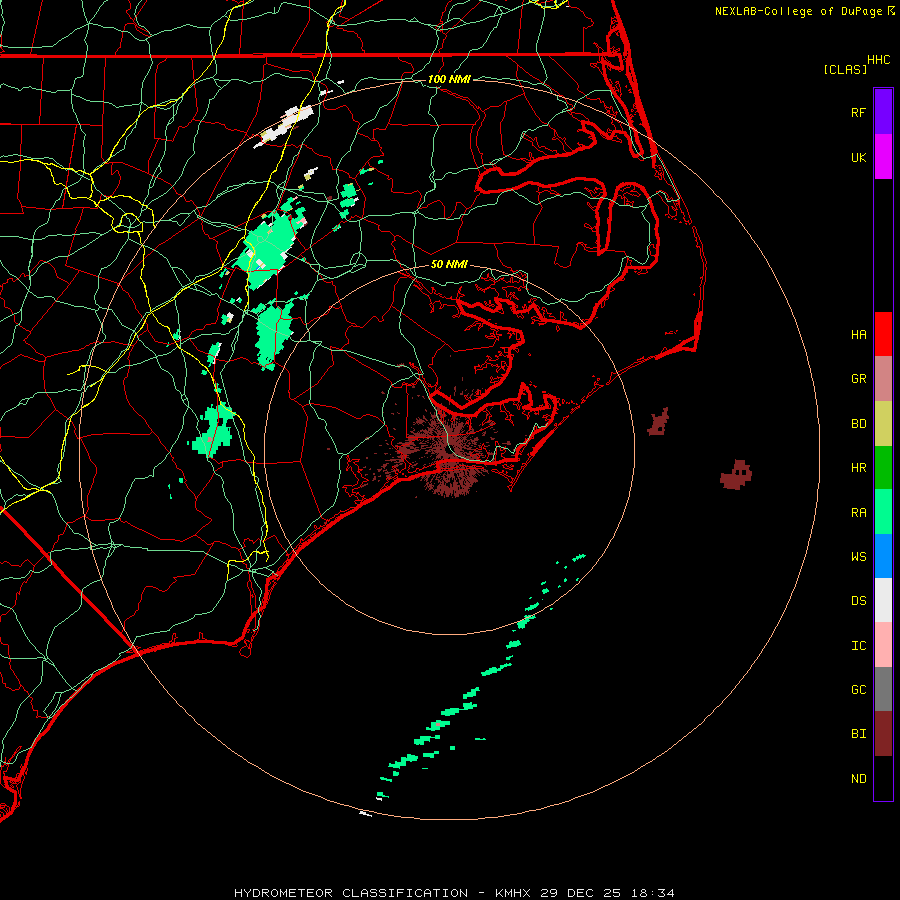Screen dimensions: 900x900
Task: Click the RA bright green legend swatch
Action: (883, 512)
